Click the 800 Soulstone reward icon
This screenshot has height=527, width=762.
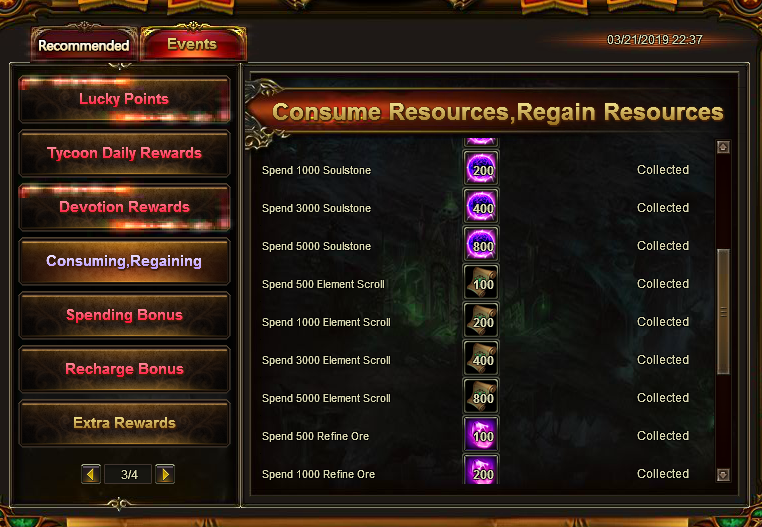481,244
